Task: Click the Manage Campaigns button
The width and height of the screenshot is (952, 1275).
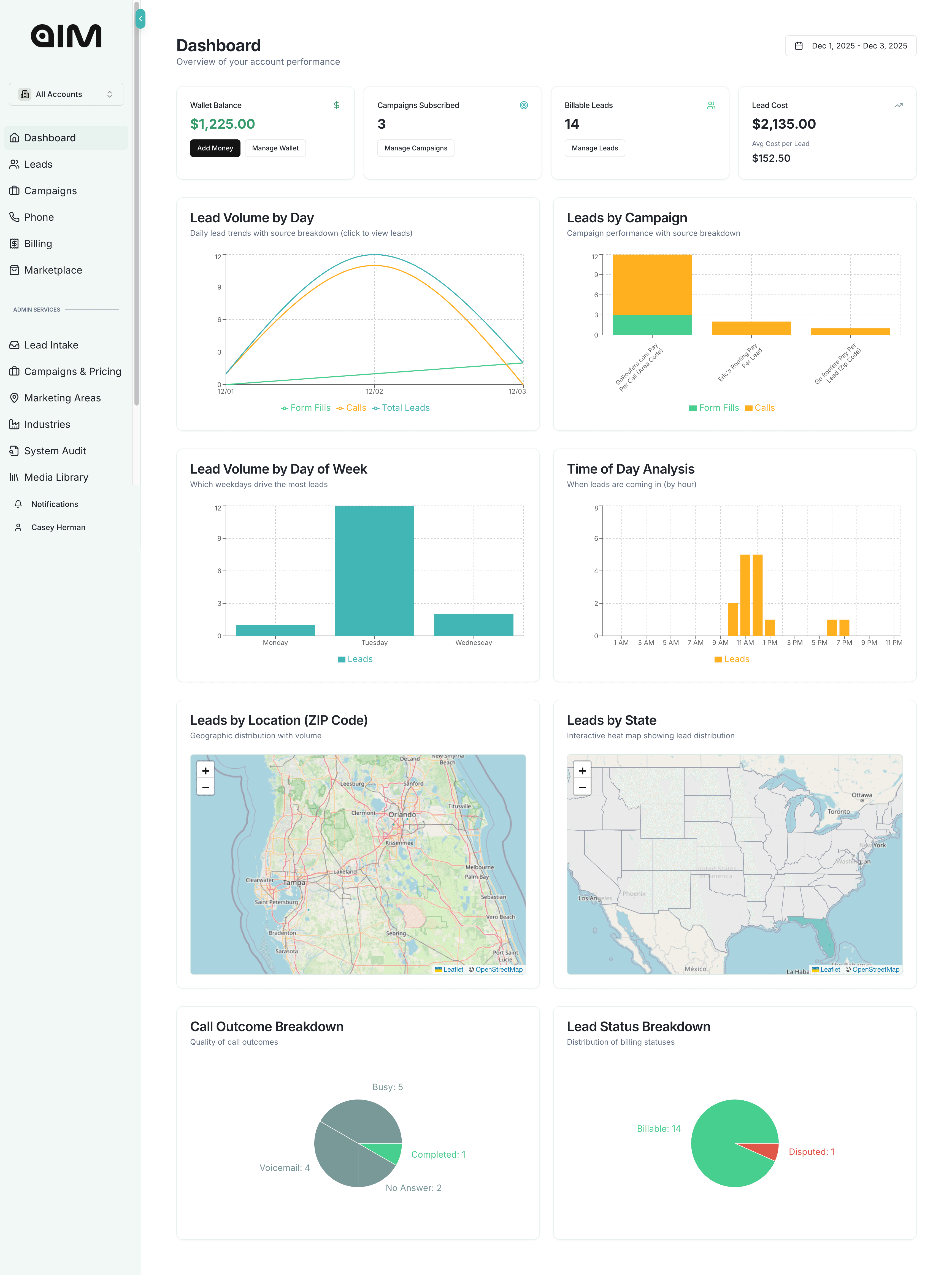Action: pos(415,148)
